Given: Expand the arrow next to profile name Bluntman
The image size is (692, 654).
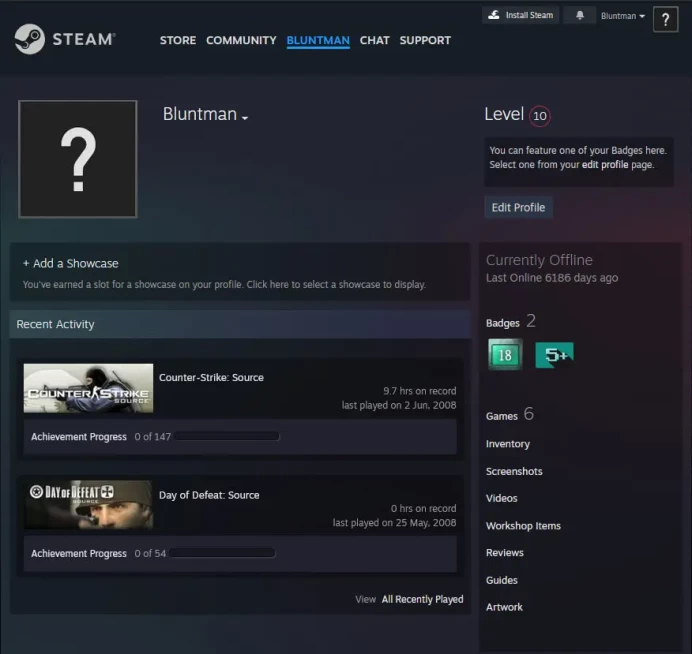Looking at the screenshot, I should [x=245, y=117].
